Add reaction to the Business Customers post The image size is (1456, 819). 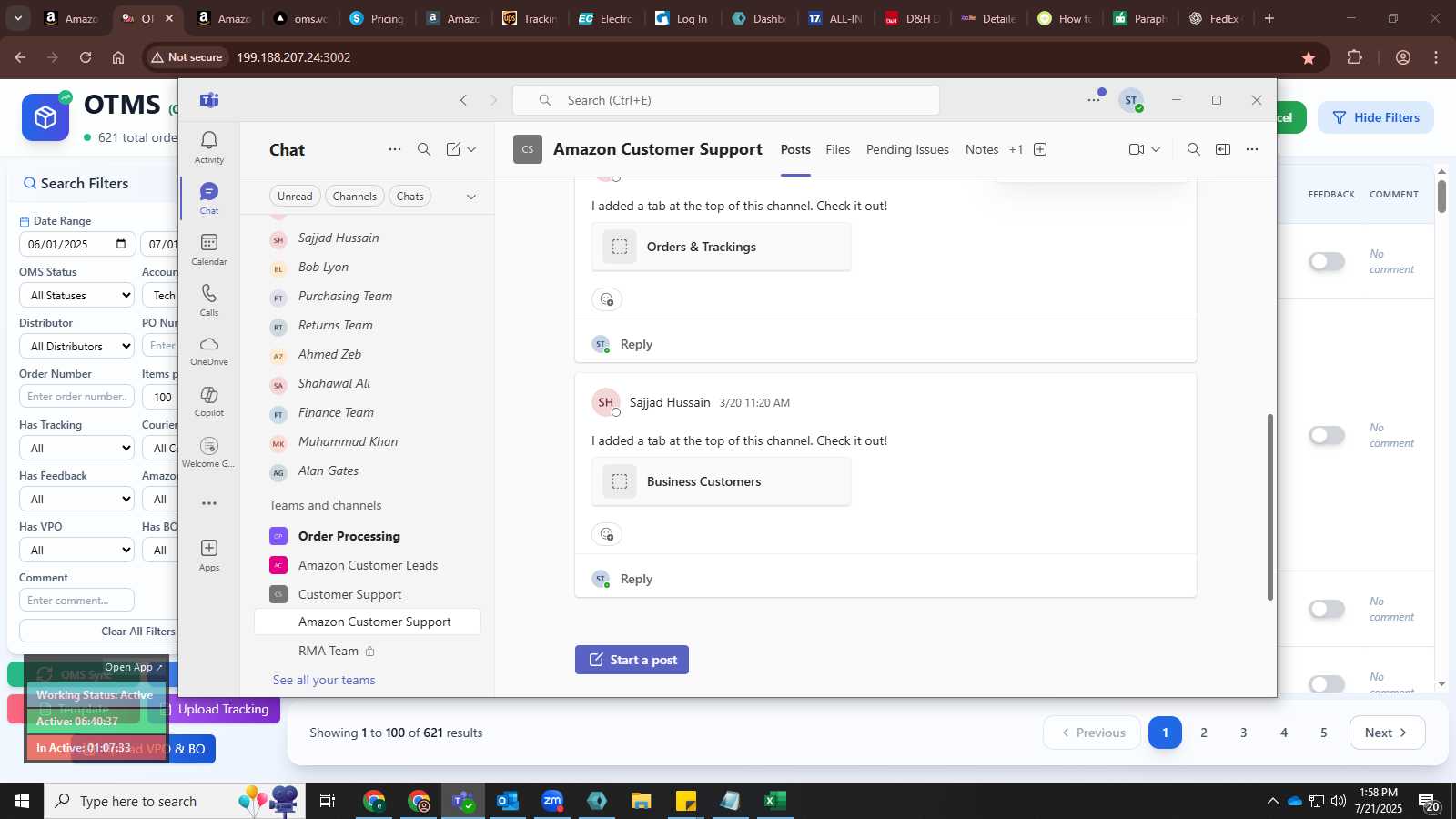pos(607,534)
